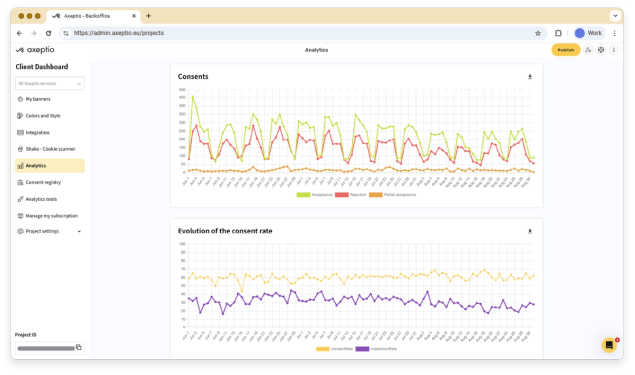Click the Consents chart title
Viewport: 635px width, 375px height.
point(193,77)
